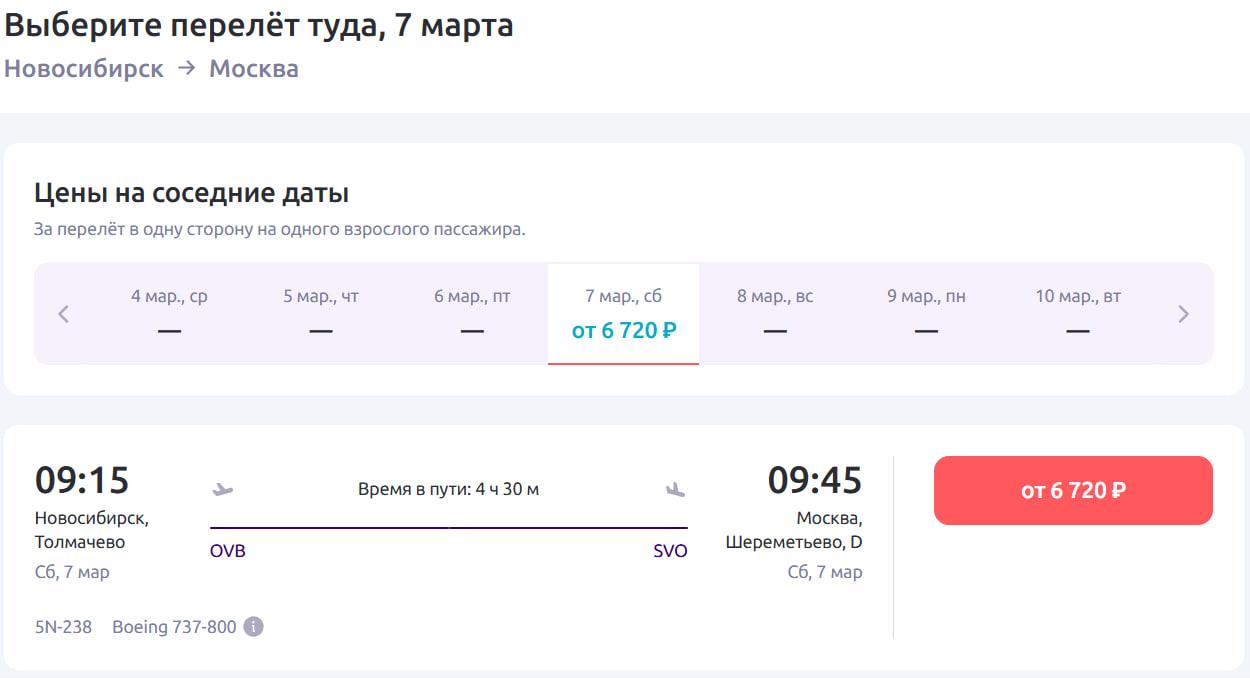Screen dimensions: 1250x678
Task: Show later dates with the right chevron
Action: click(1183, 314)
